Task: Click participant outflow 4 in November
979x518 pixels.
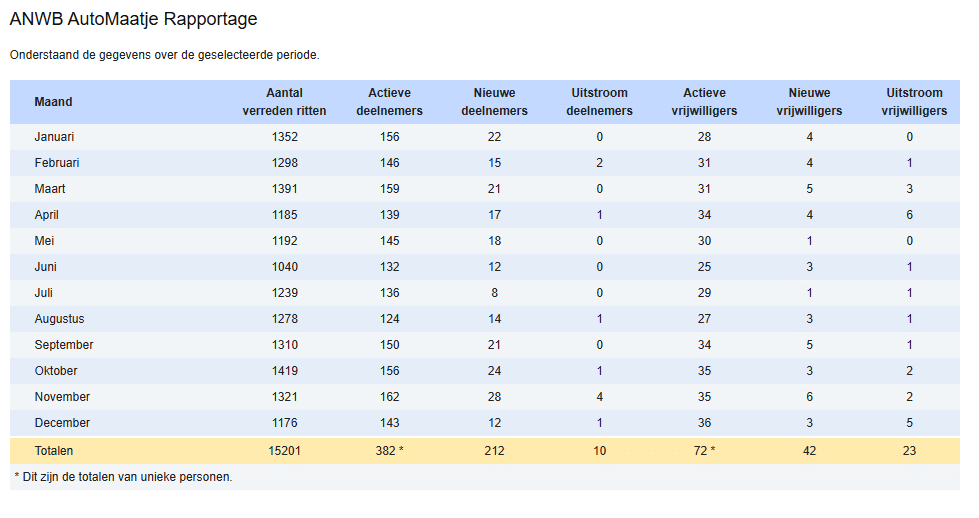Action: (x=599, y=397)
